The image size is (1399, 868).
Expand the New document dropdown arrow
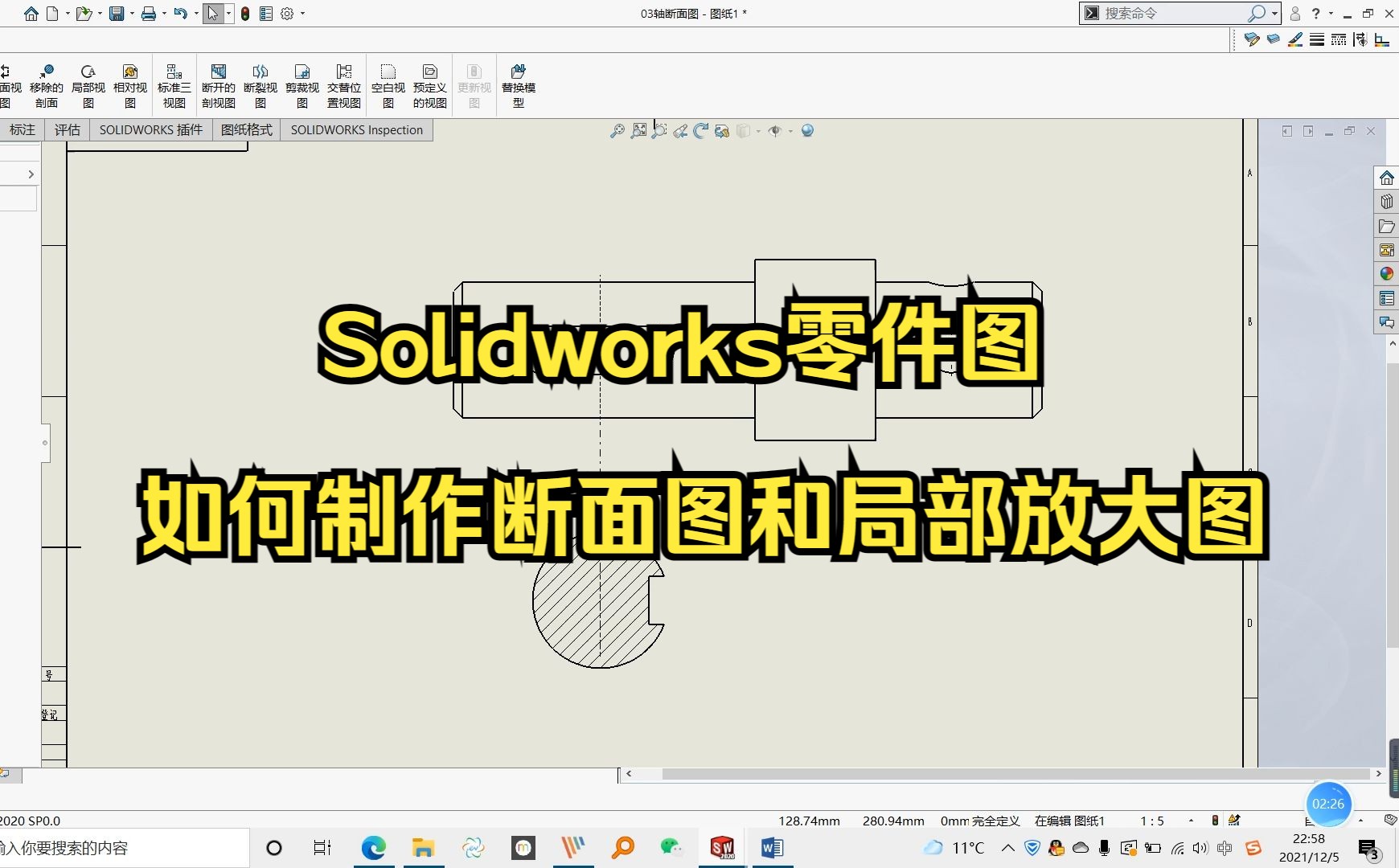67,14
